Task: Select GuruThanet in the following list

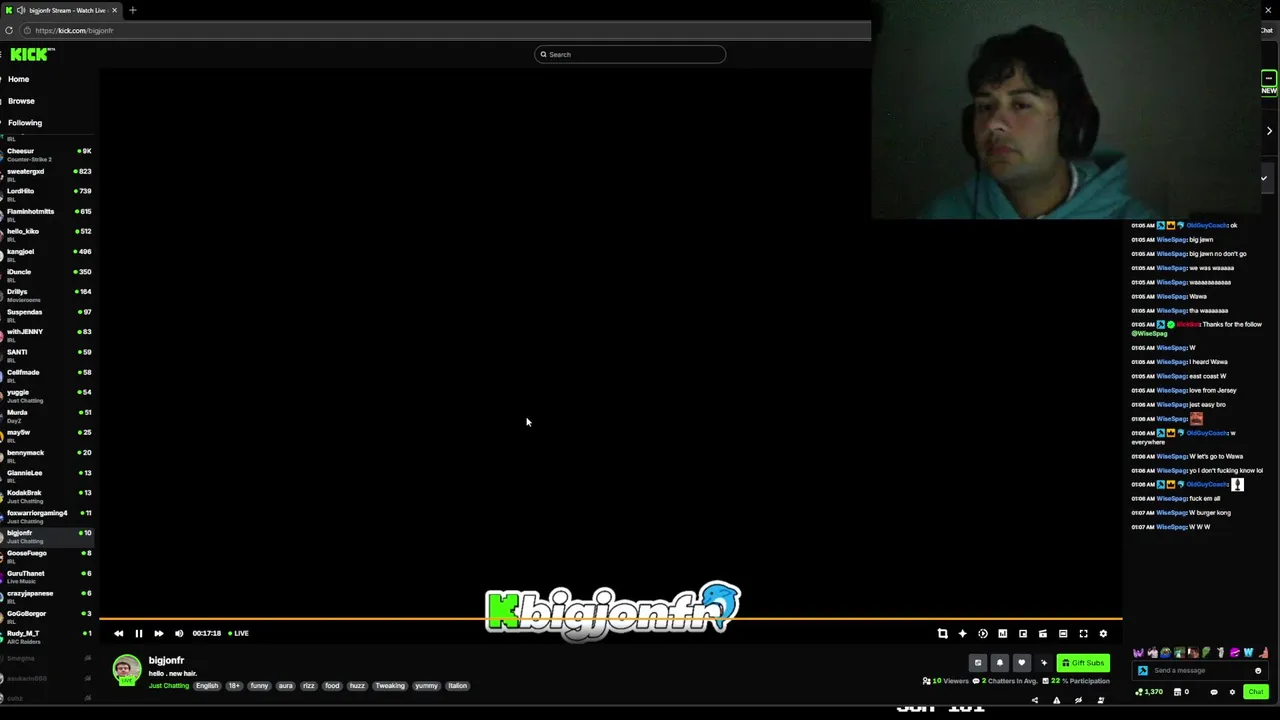Action: [47, 577]
